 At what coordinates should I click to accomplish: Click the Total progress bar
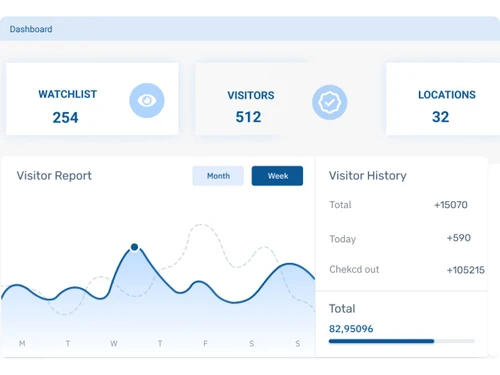pyautogui.click(x=401, y=341)
